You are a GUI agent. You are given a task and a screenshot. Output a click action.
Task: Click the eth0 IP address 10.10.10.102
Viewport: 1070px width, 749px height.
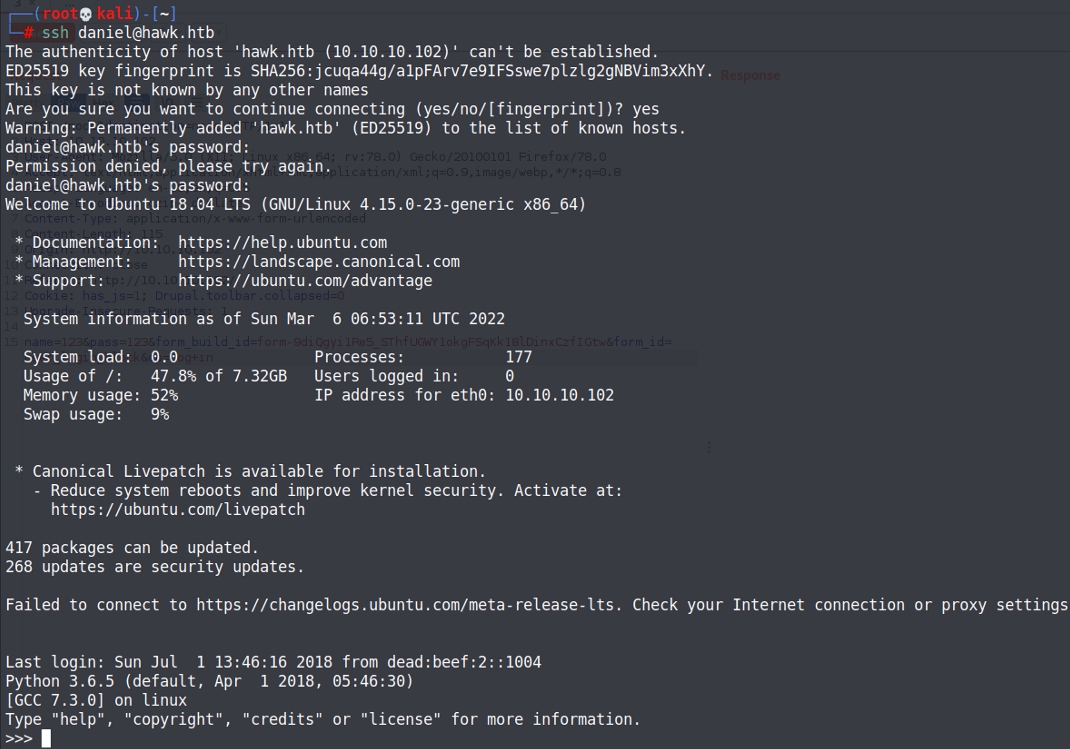tap(559, 395)
